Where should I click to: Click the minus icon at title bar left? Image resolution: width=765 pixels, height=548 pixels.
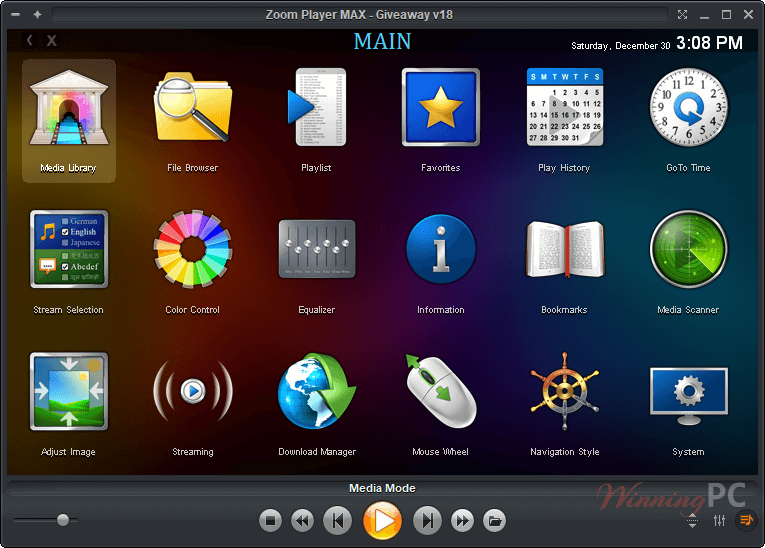16,15
